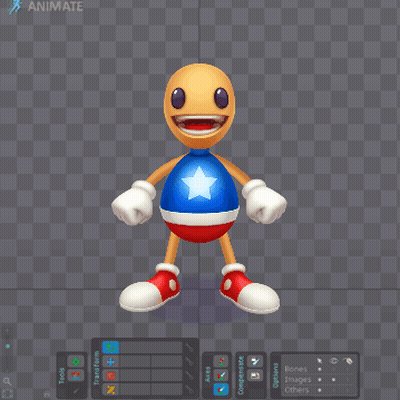The height and width of the screenshot is (400, 400).
Task: Click the scale Y value field
Action: pyautogui.click(x=167, y=376)
